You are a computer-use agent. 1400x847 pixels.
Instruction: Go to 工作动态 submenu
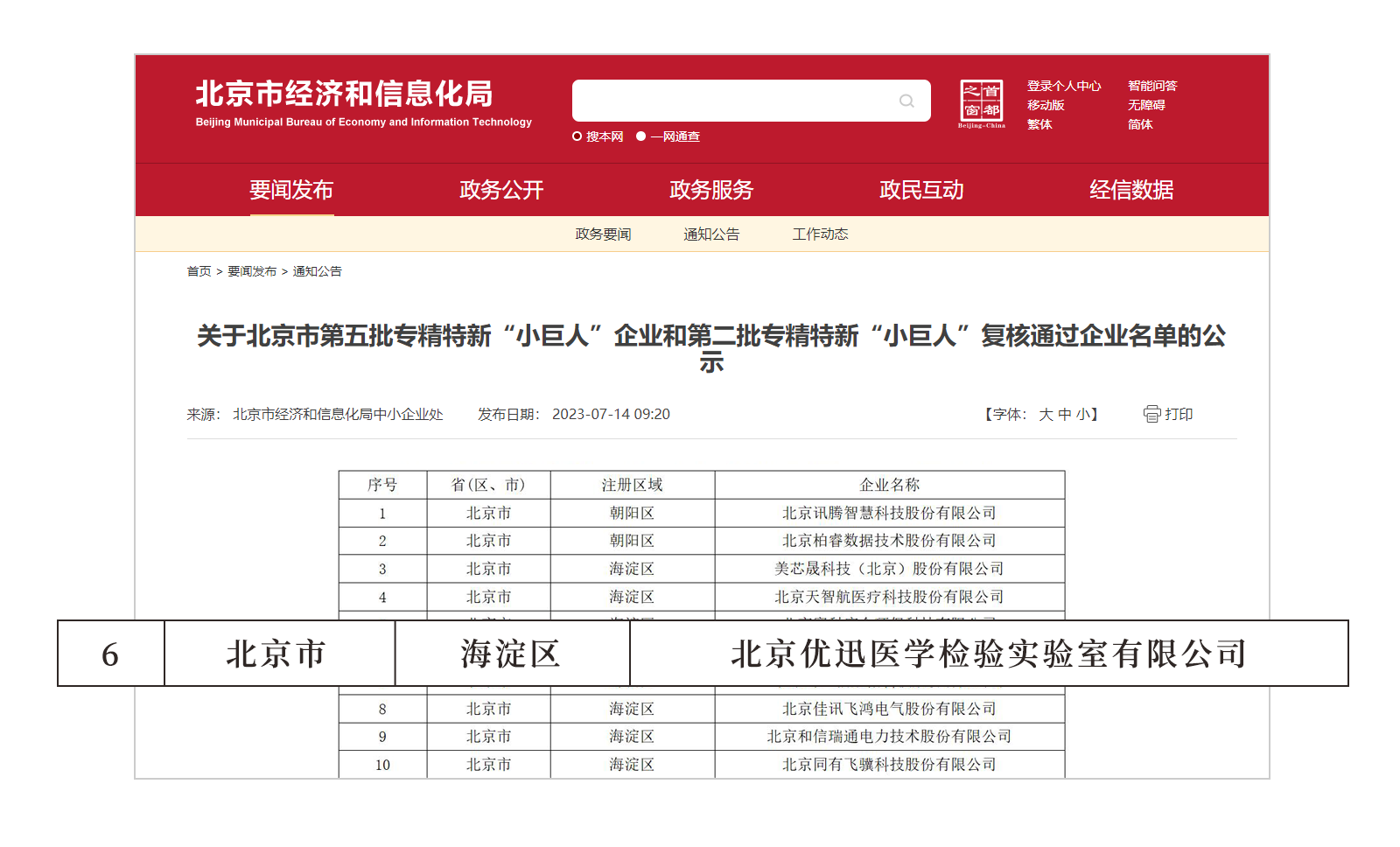(820, 234)
